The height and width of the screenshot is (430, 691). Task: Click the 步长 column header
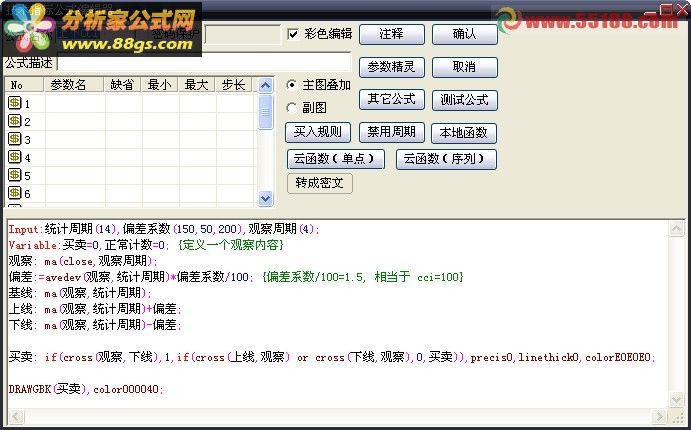[x=234, y=85]
